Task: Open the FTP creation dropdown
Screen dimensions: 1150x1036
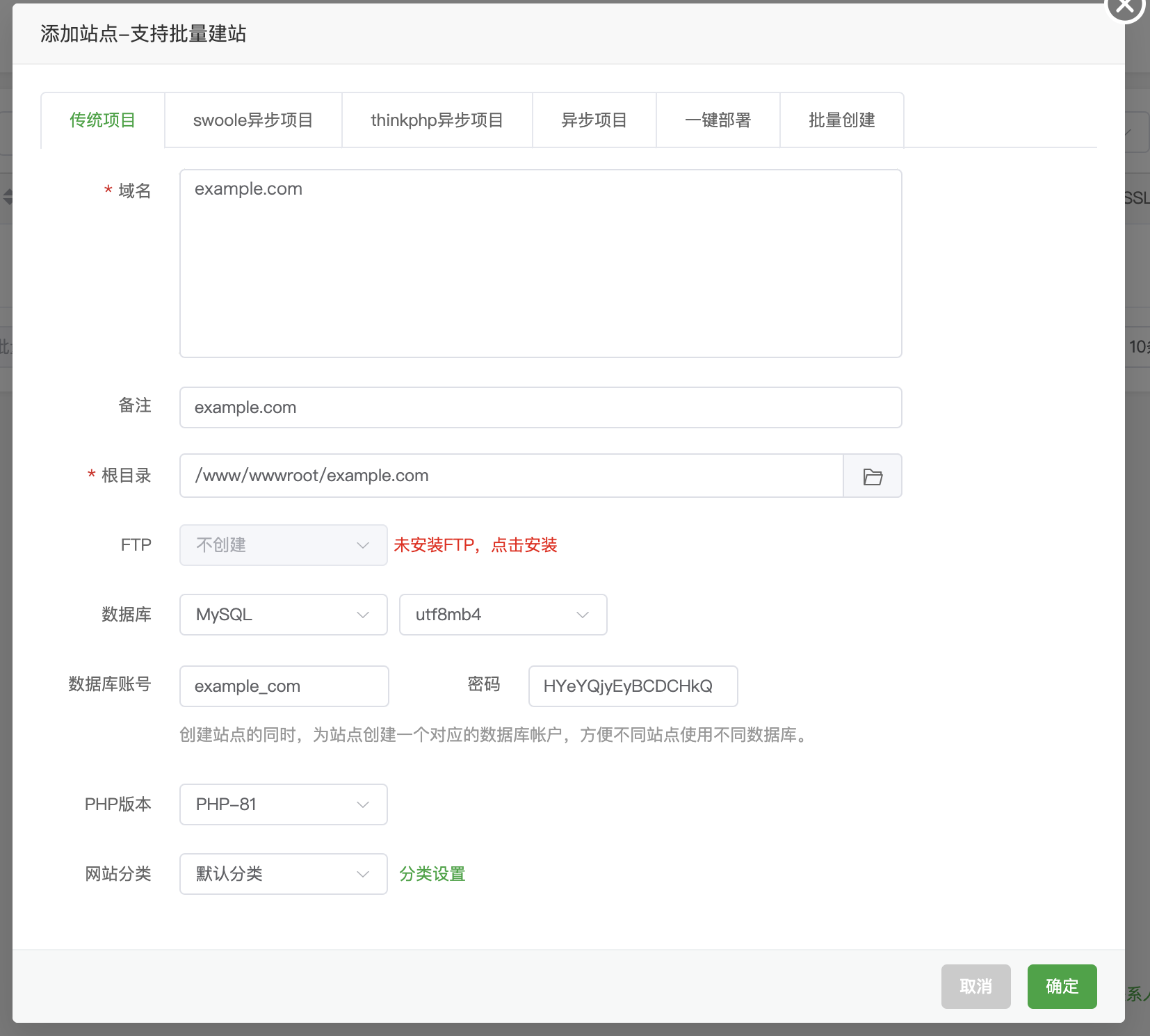Action: (x=282, y=545)
